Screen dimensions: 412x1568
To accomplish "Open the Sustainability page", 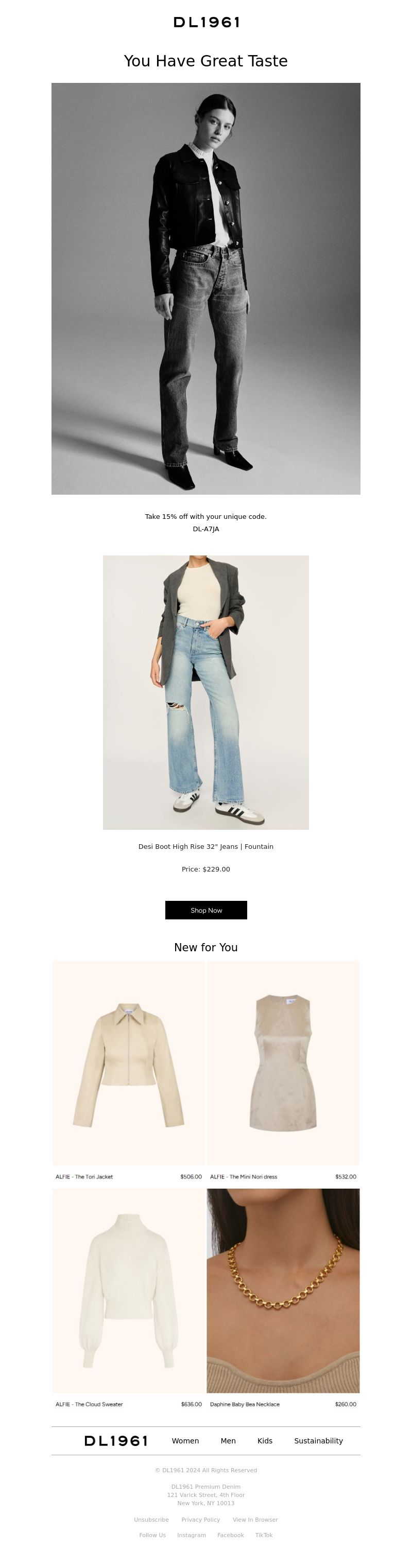I will click(318, 1441).
